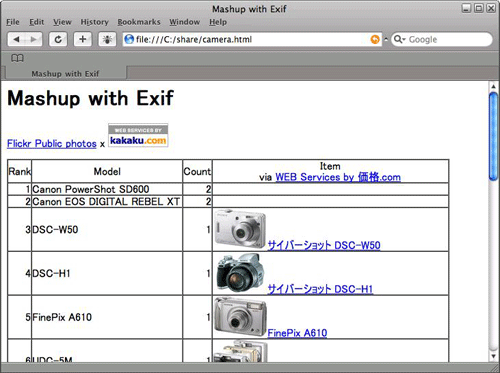Click the orange SnapBack icon in the address bar
The width and height of the screenshot is (500, 373).
click(375, 39)
